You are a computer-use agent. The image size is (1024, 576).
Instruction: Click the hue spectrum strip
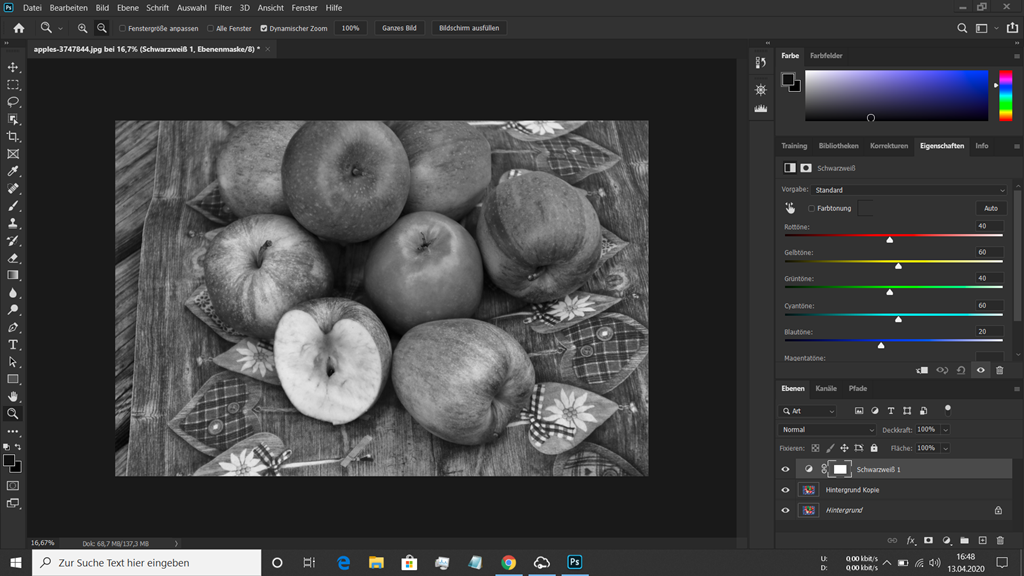point(1006,95)
